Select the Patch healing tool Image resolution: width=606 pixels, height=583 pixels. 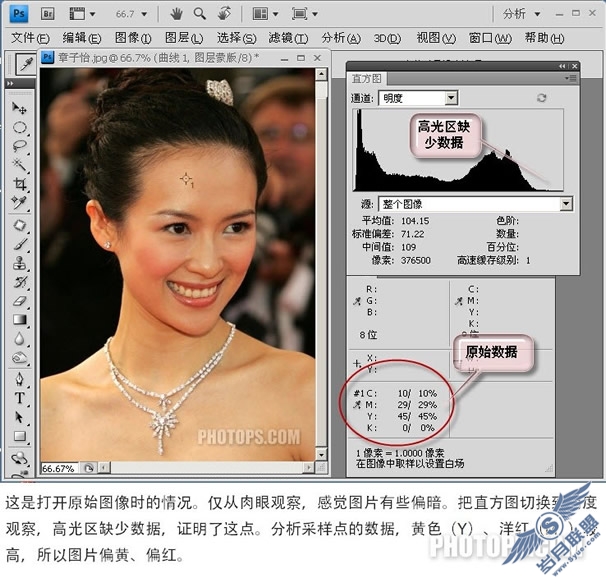pos(19,225)
